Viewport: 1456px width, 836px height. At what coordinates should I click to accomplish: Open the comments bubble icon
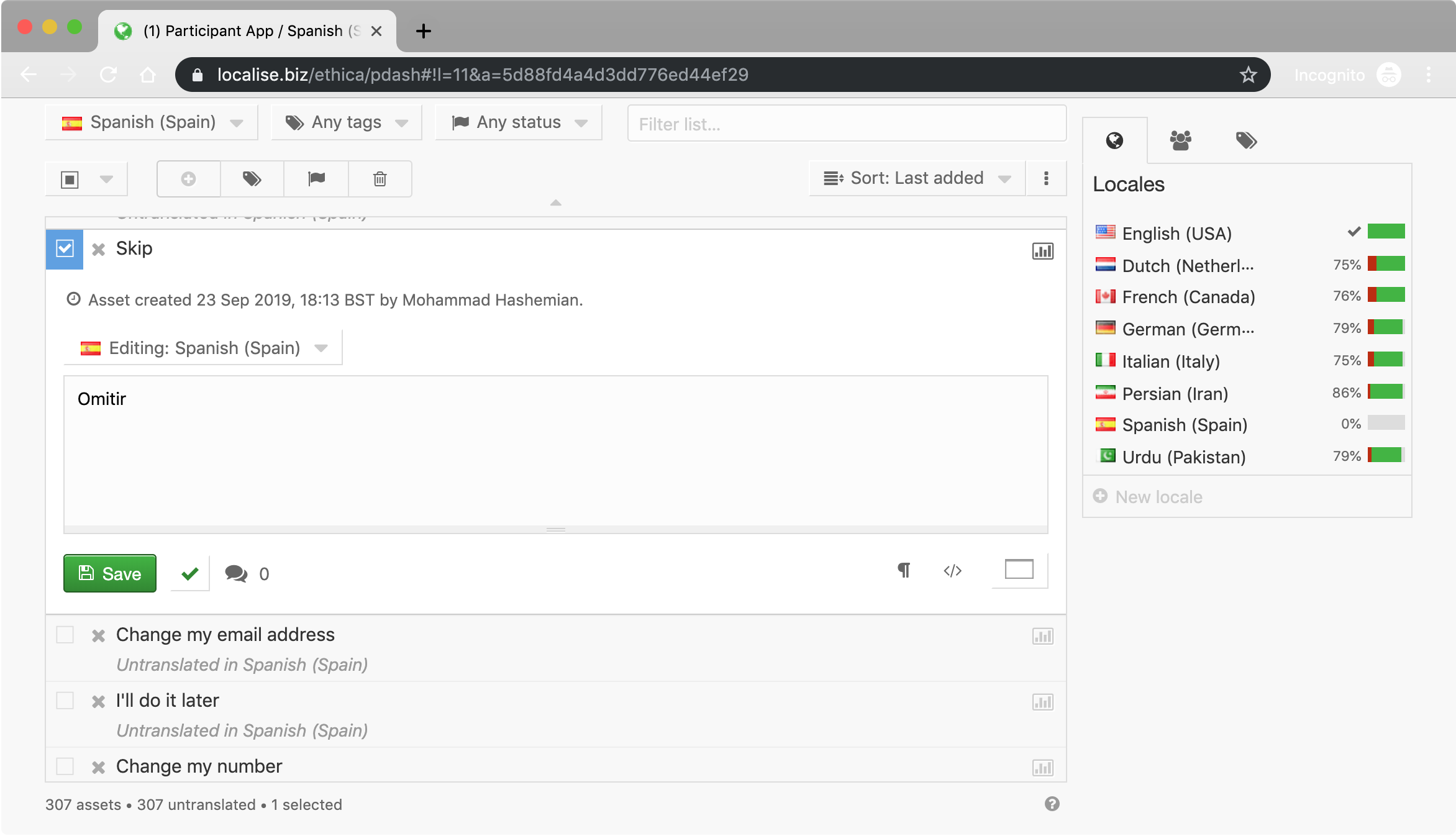[x=236, y=573]
